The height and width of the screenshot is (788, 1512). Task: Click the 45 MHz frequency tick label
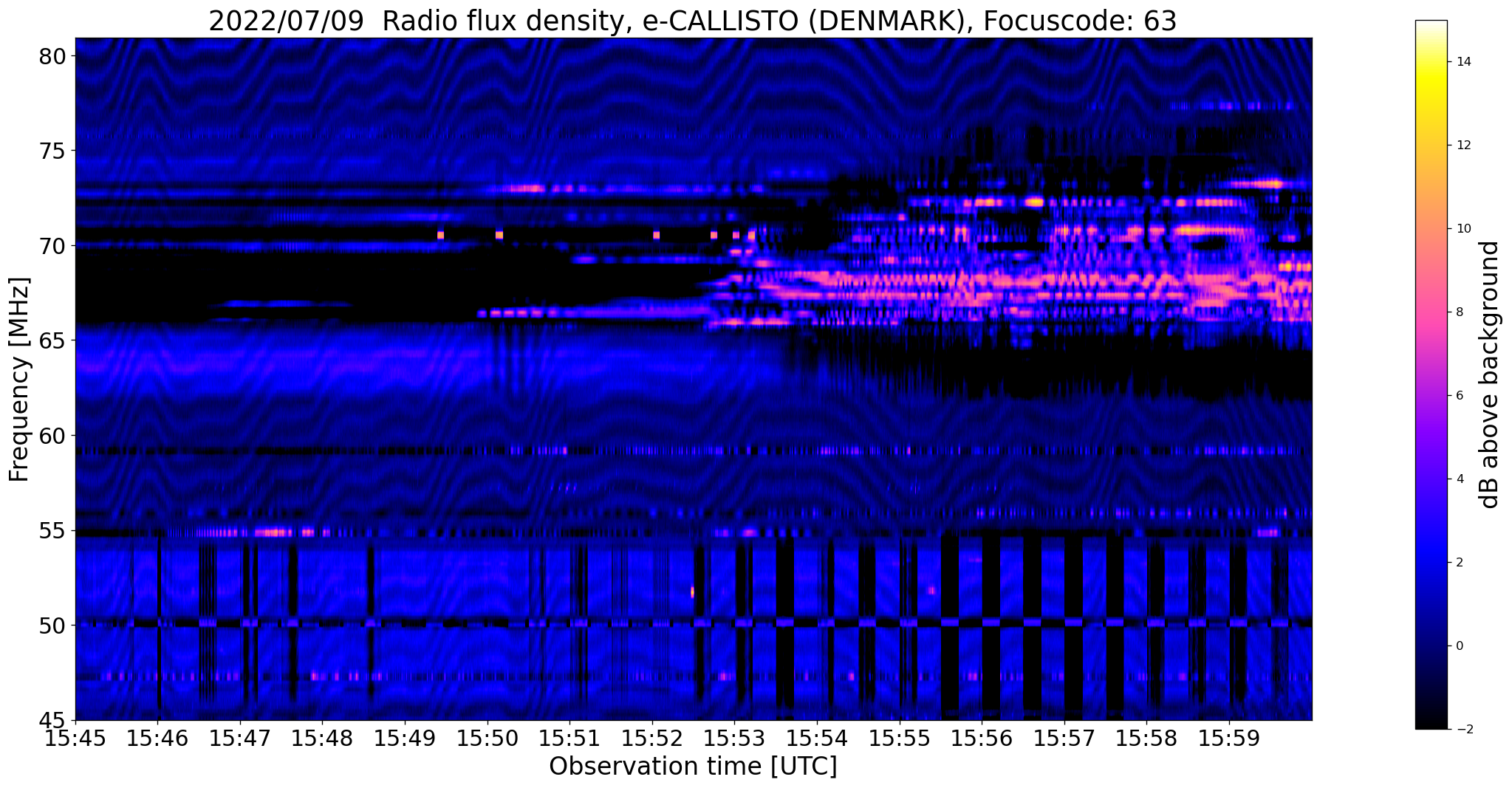point(52,720)
